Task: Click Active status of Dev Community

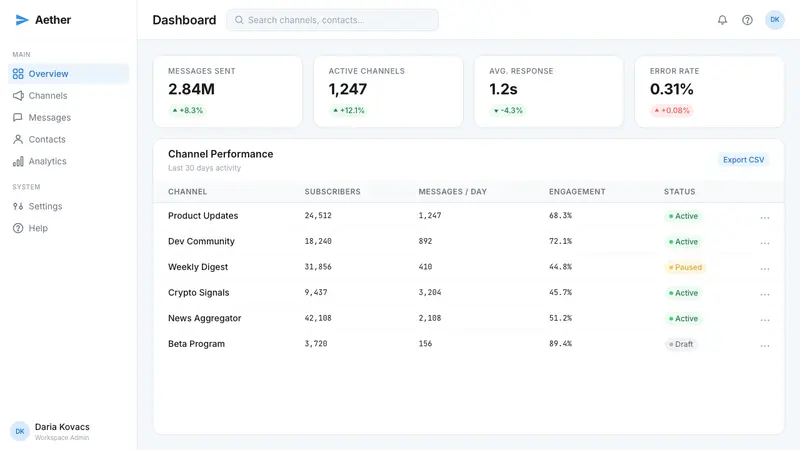Action: pos(683,242)
